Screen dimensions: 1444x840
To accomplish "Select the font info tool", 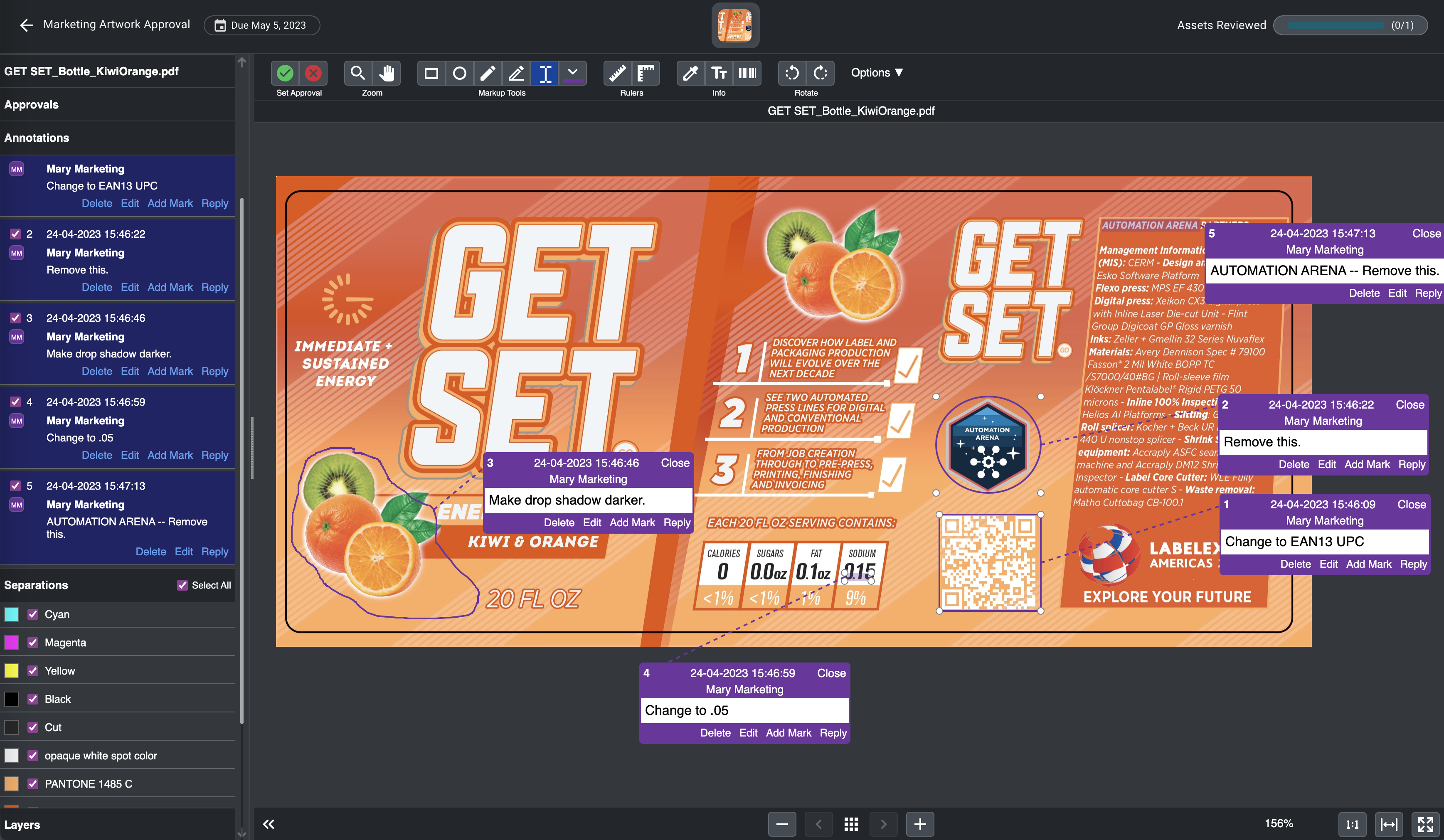I will (719, 73).
